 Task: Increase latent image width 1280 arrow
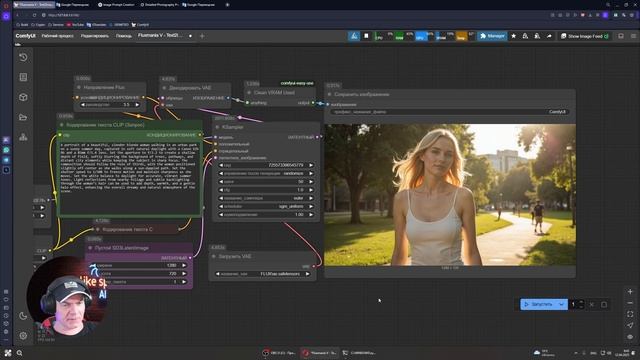coord(184,265)
